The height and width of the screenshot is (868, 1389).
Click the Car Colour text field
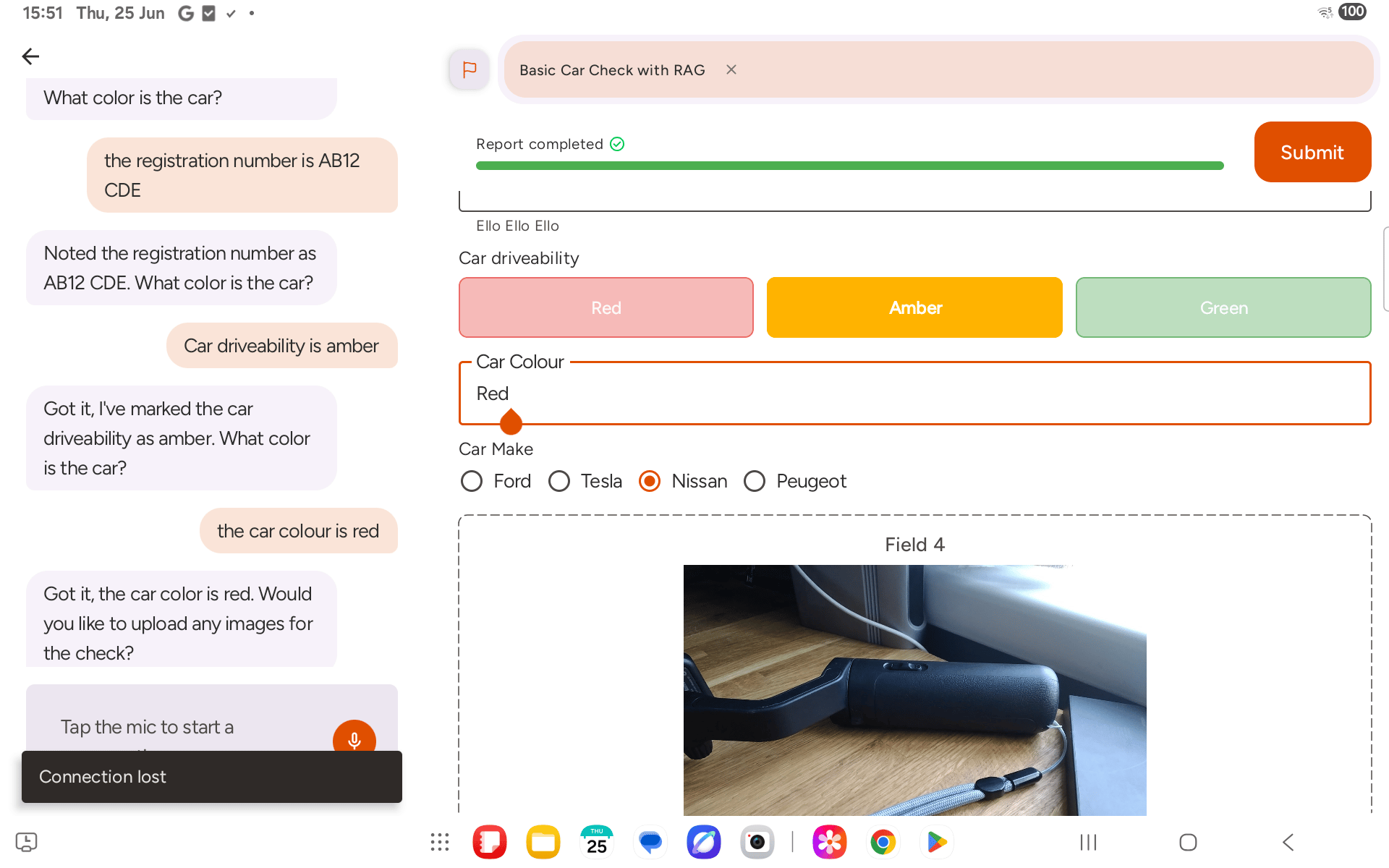point(914,393)
